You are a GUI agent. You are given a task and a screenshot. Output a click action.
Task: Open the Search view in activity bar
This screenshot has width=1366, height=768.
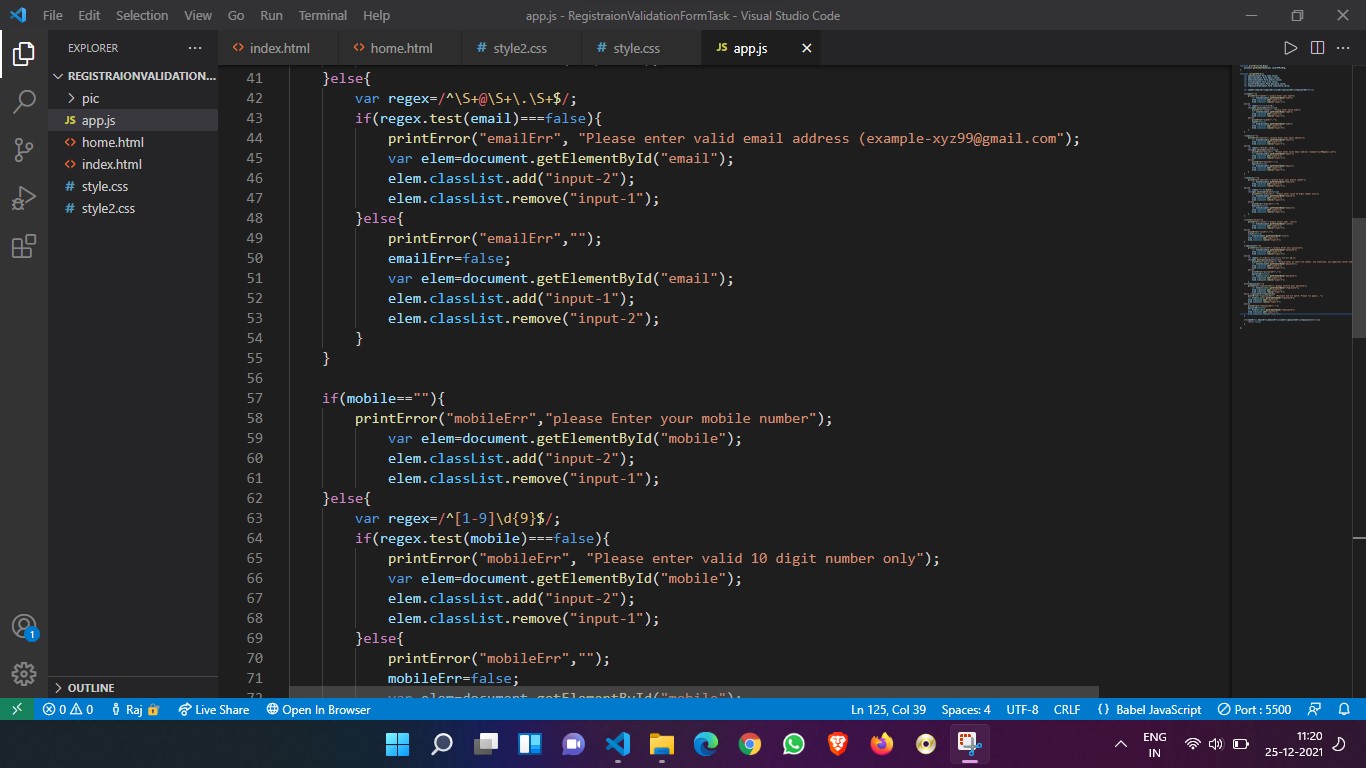[24, 102]
